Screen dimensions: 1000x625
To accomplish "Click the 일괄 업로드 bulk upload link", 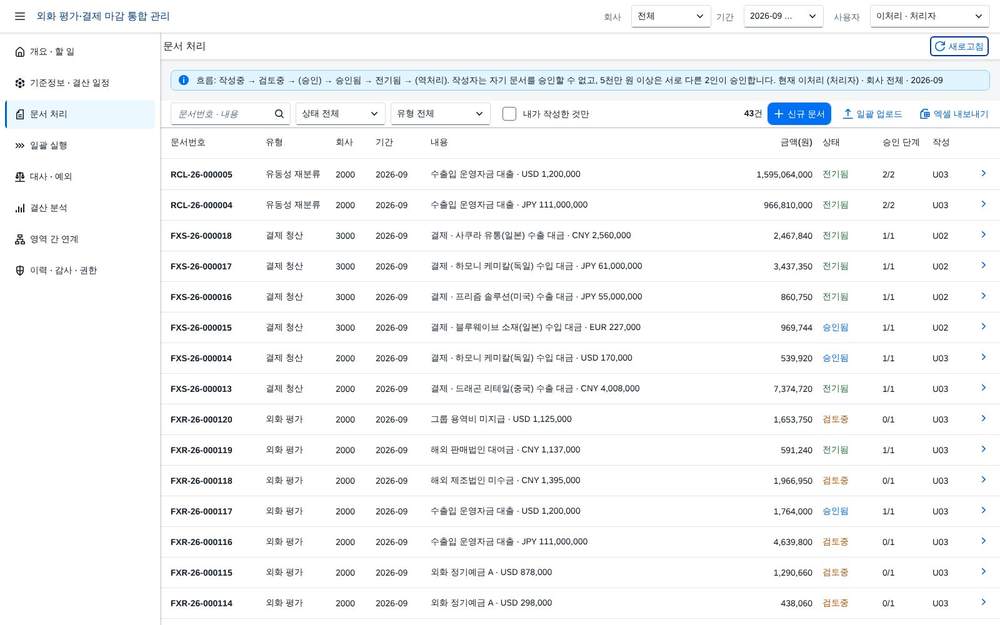I will 872,114.
